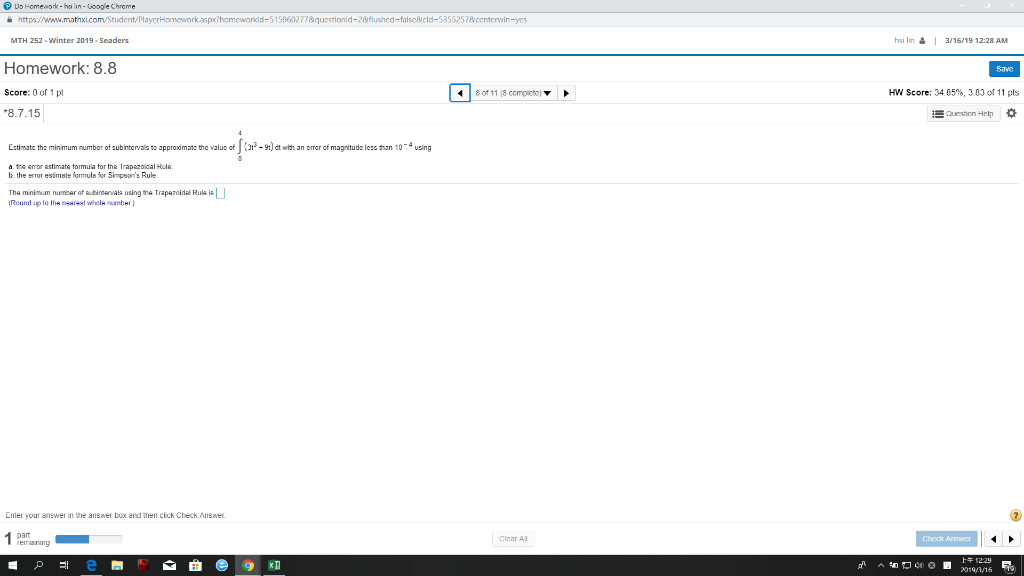
Task: Open the Mail app from the taskbar
Action: 168,566
